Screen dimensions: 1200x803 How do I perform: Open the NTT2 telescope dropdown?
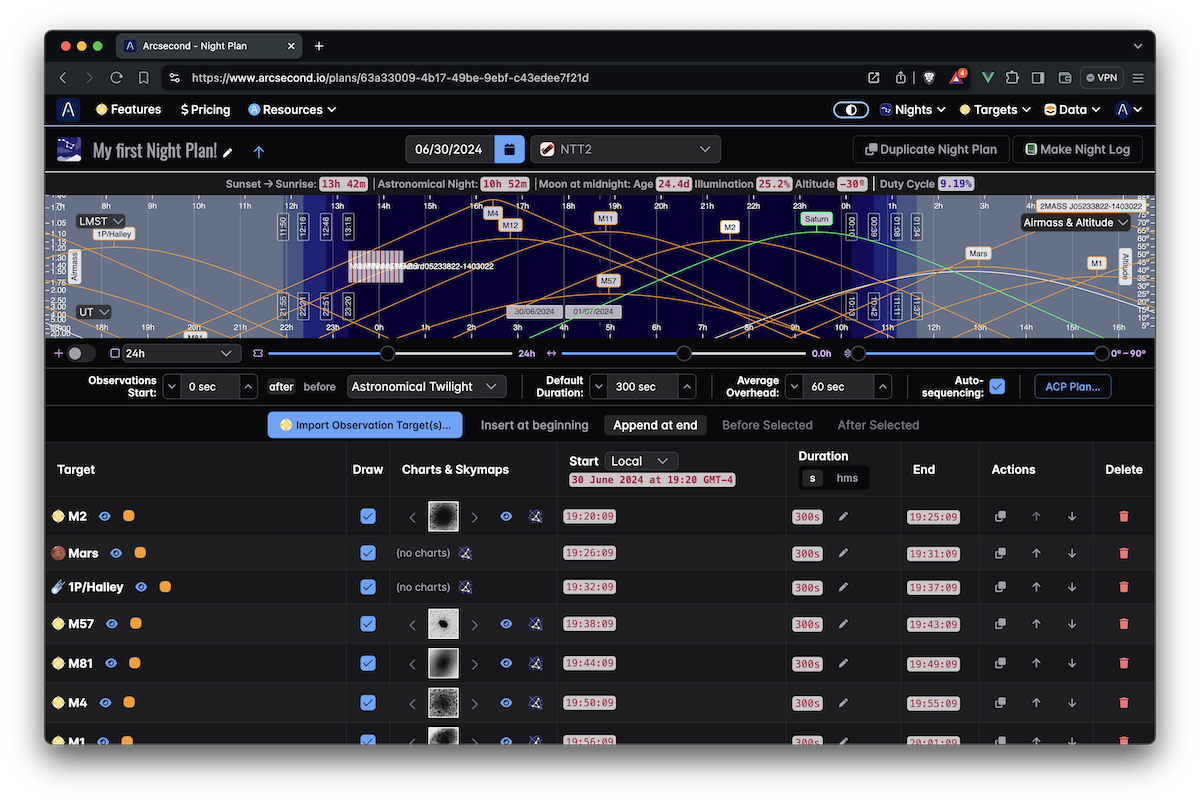pos(625,149)
